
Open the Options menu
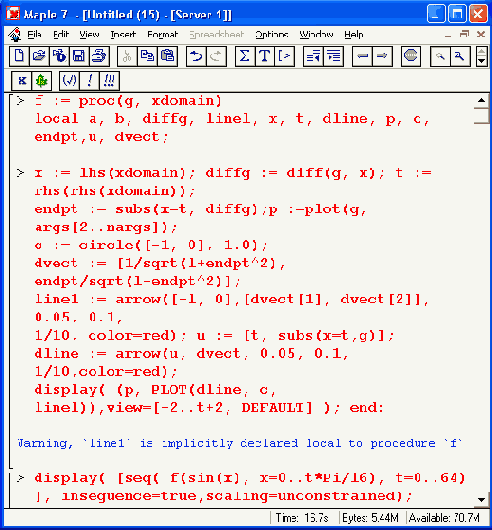pos(272,34)
